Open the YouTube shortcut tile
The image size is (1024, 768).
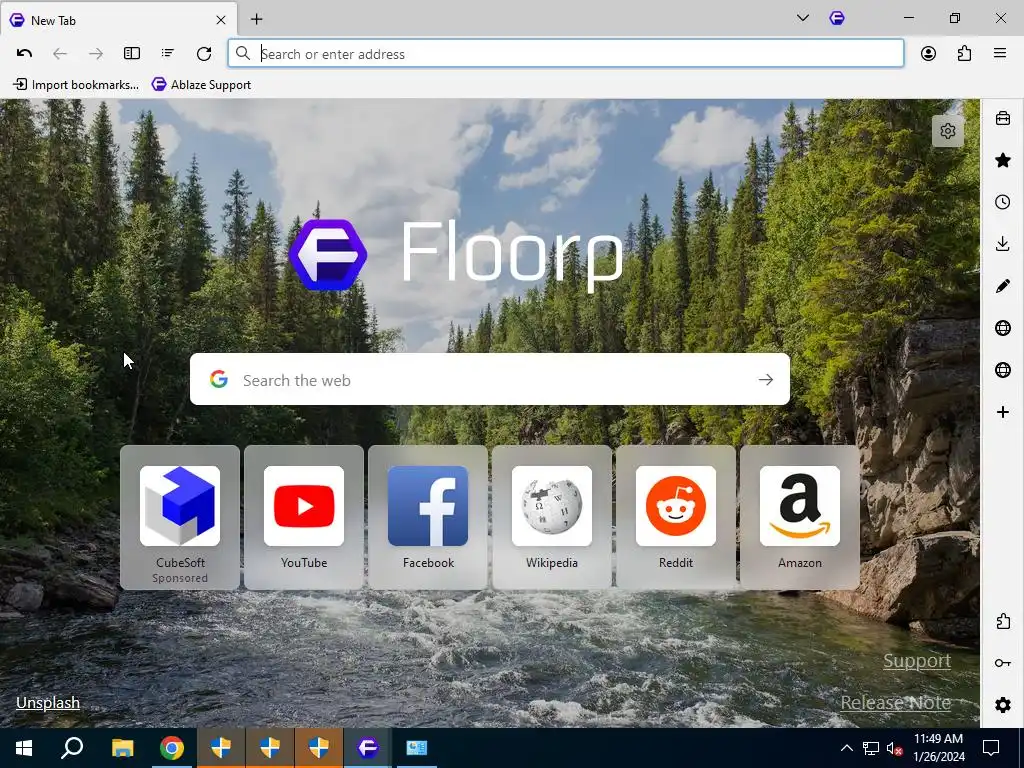pyautogui.click(x=304, y=517)
